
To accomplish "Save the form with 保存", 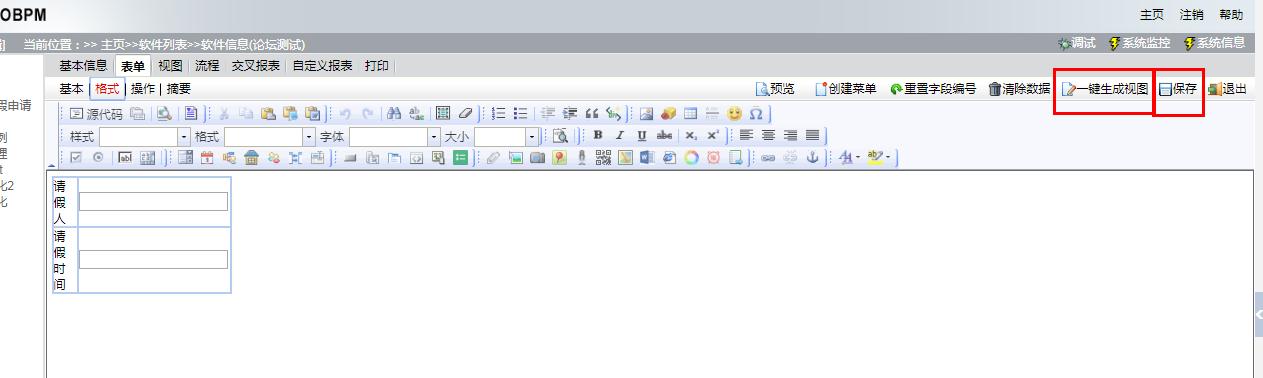I will click(x=1178, y=89).
